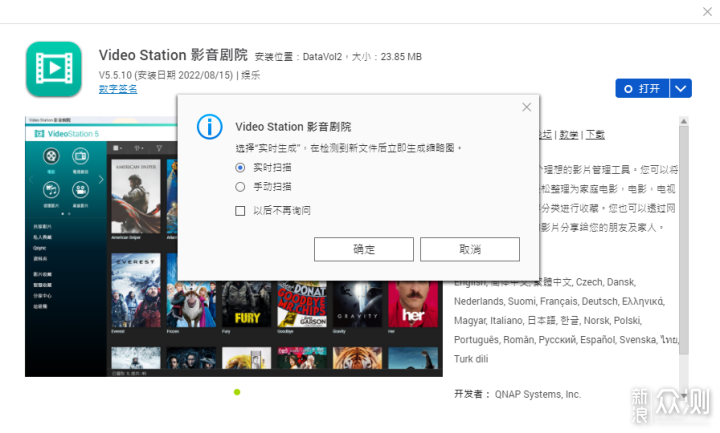The width and height of the screenshot is (720, 433).
Task: Click the Everest poster thumbnail
Action: coord(136,290)
